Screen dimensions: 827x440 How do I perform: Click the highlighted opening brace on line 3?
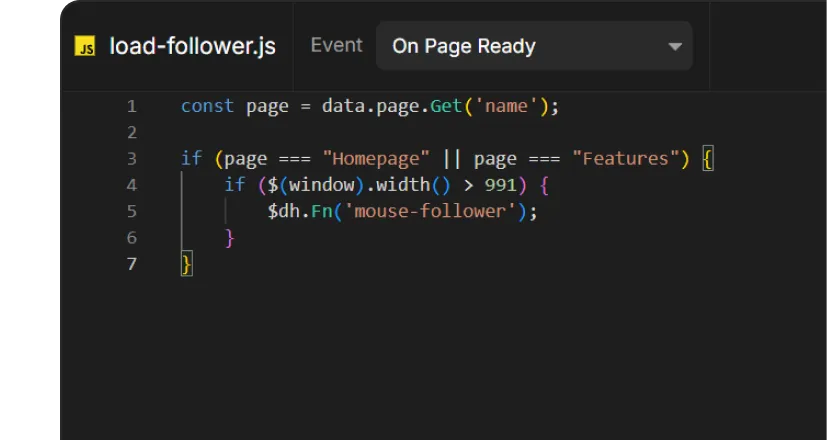tap(708, 159)
